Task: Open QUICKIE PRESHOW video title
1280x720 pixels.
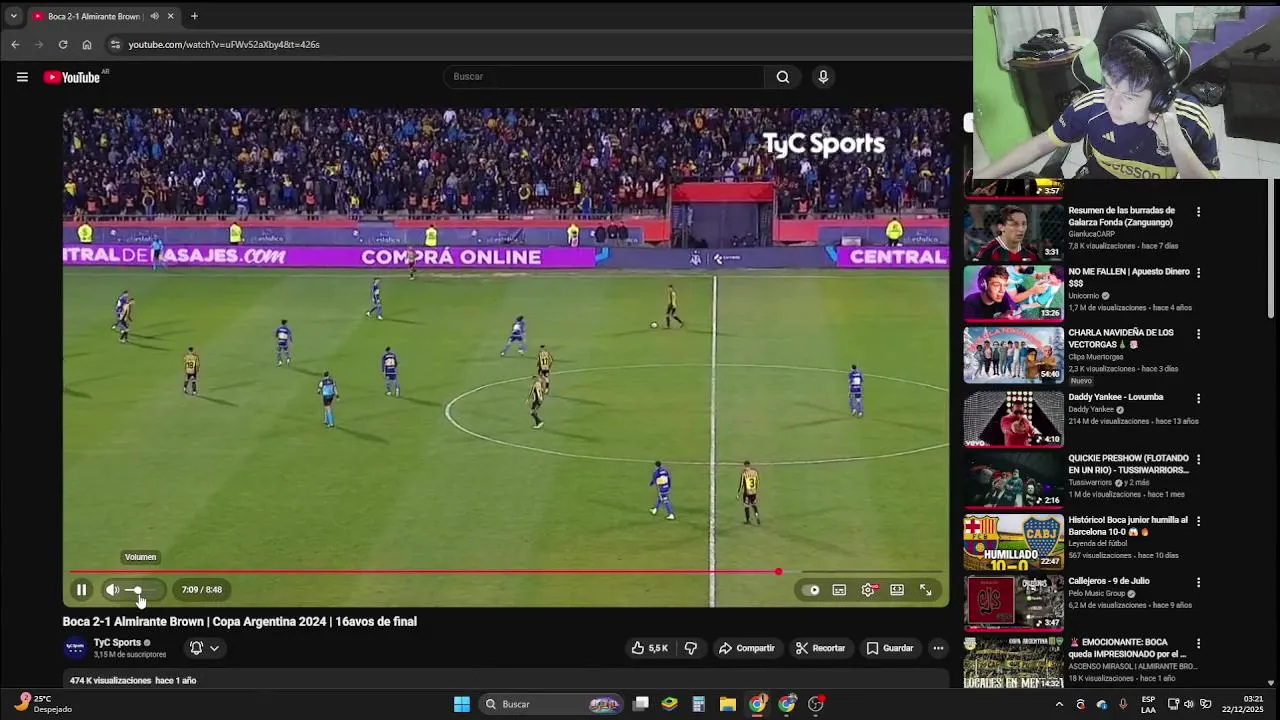Action: click(x=1128, y=464)
